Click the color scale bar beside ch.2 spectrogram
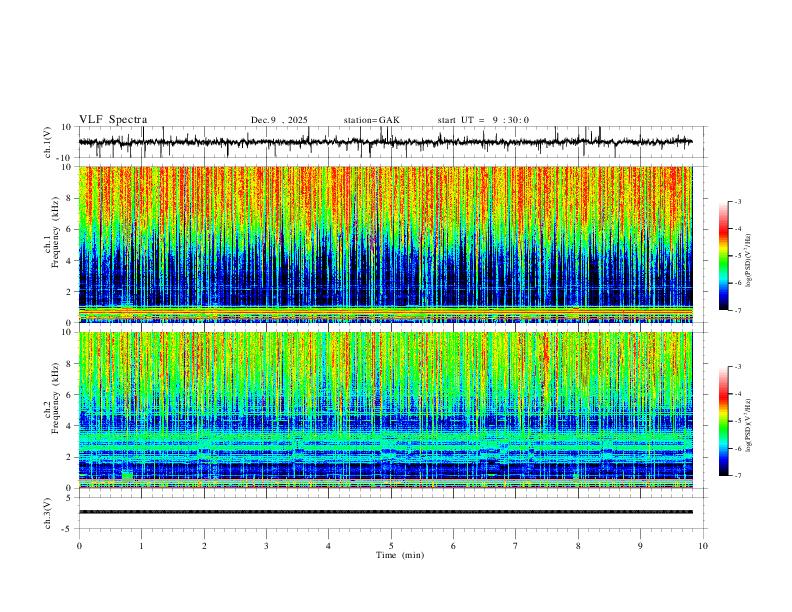The width and height of the screenshot is (792, 612). pyautogui.click(x=724, y=421)
